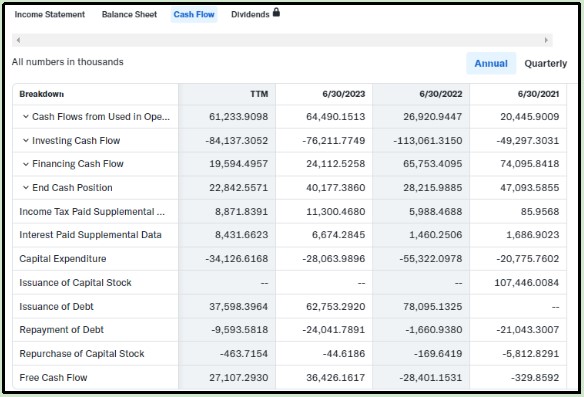Click value 20,445.9009
This screenshot has height=397, width=584.
tap(530, 117)
